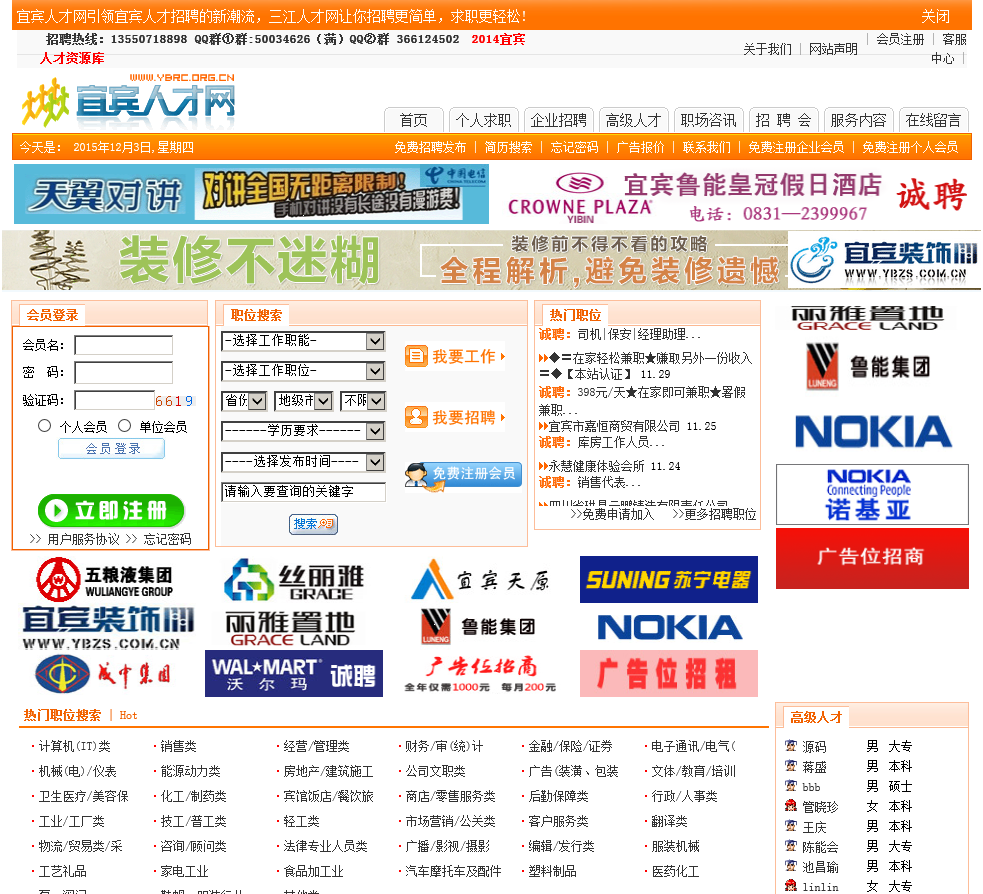
Task: Close the top orange banner via 关闭
Action: [935, 16]
